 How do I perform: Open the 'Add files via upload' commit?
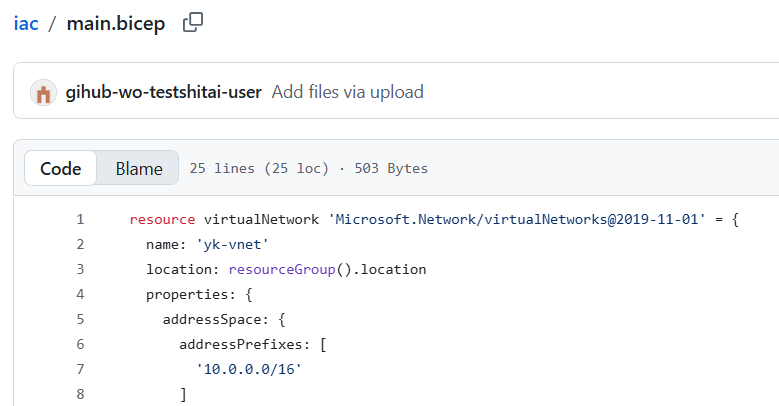tap(347, 92)
